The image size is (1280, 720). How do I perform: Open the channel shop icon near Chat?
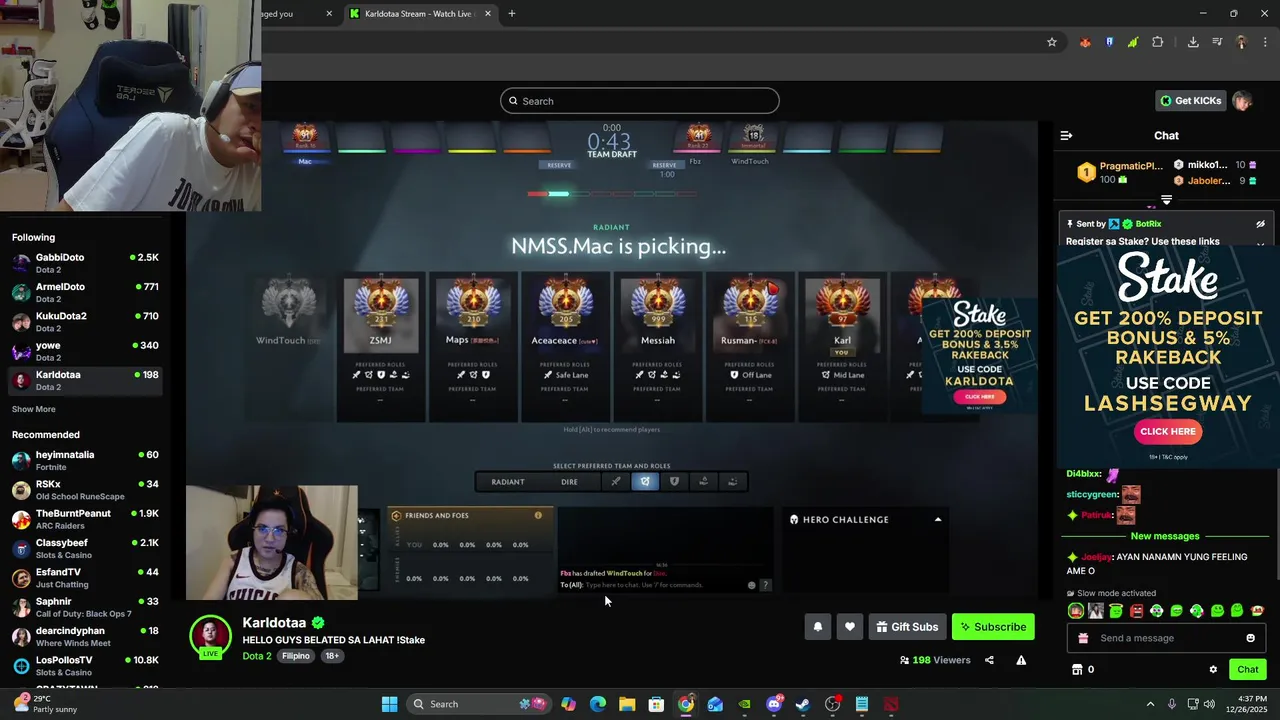click(1077, 669)
